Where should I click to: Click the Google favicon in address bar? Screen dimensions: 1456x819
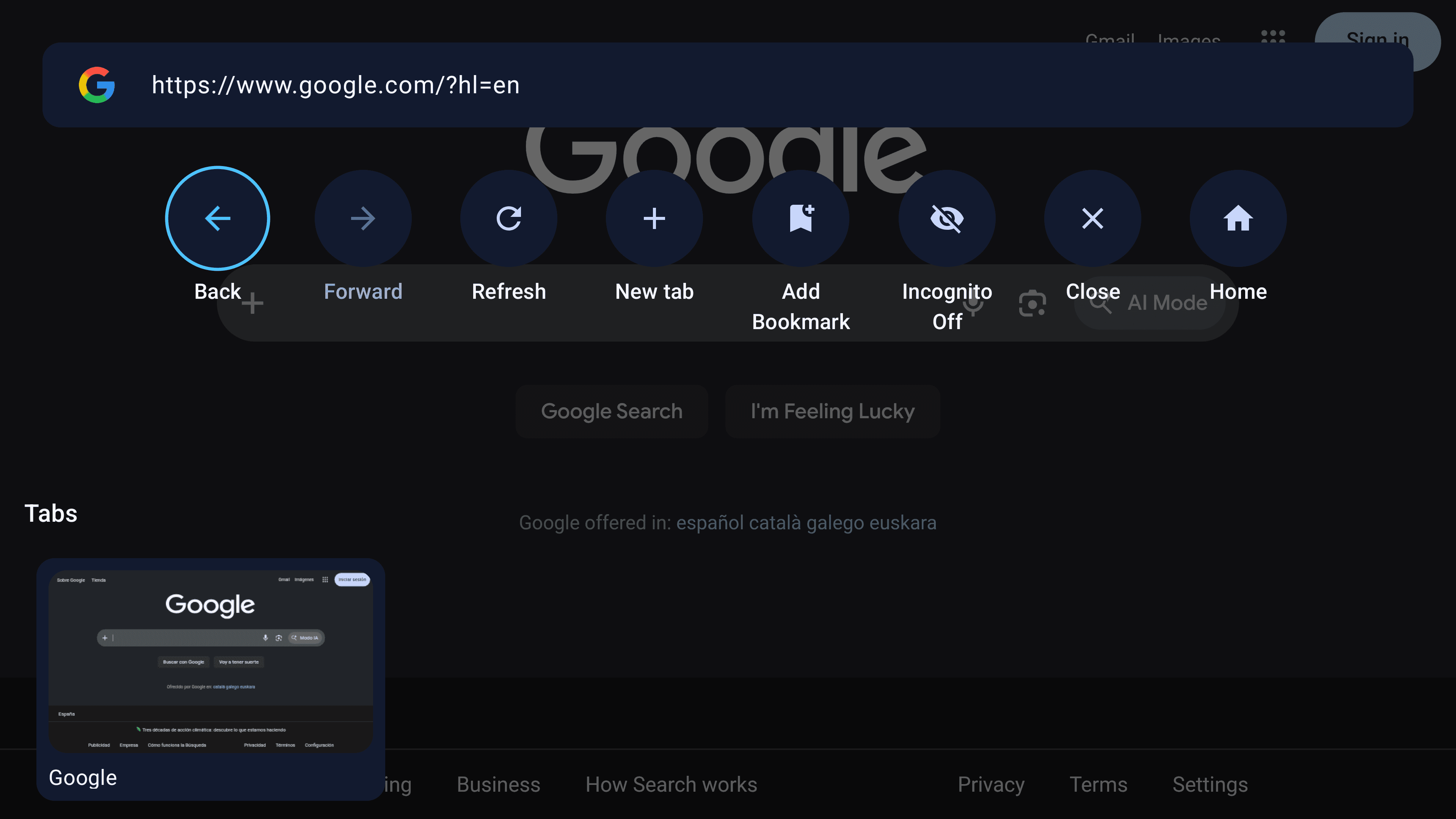97,85
